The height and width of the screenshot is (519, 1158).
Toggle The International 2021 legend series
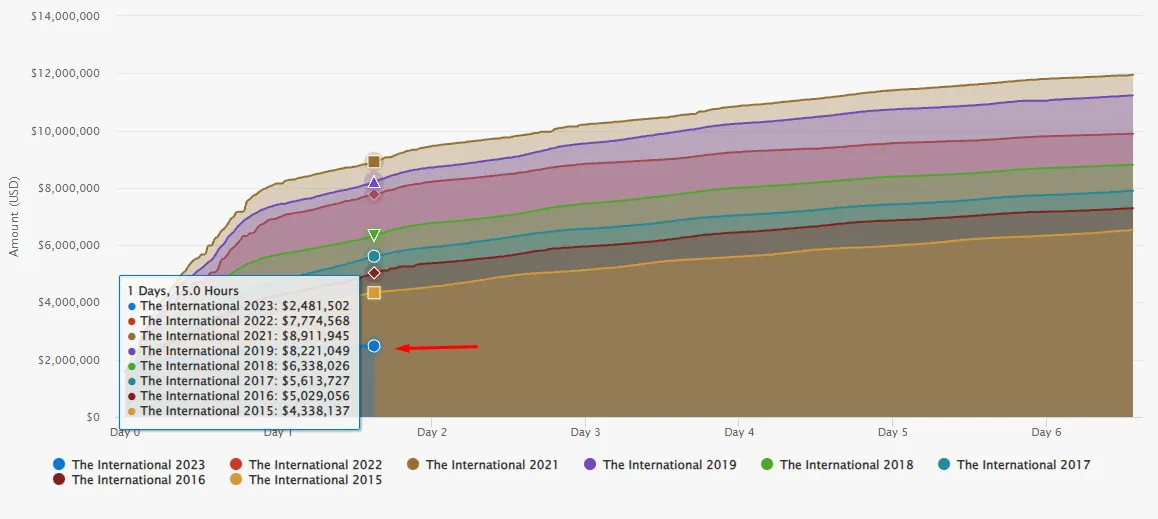[x=482, y=464]
